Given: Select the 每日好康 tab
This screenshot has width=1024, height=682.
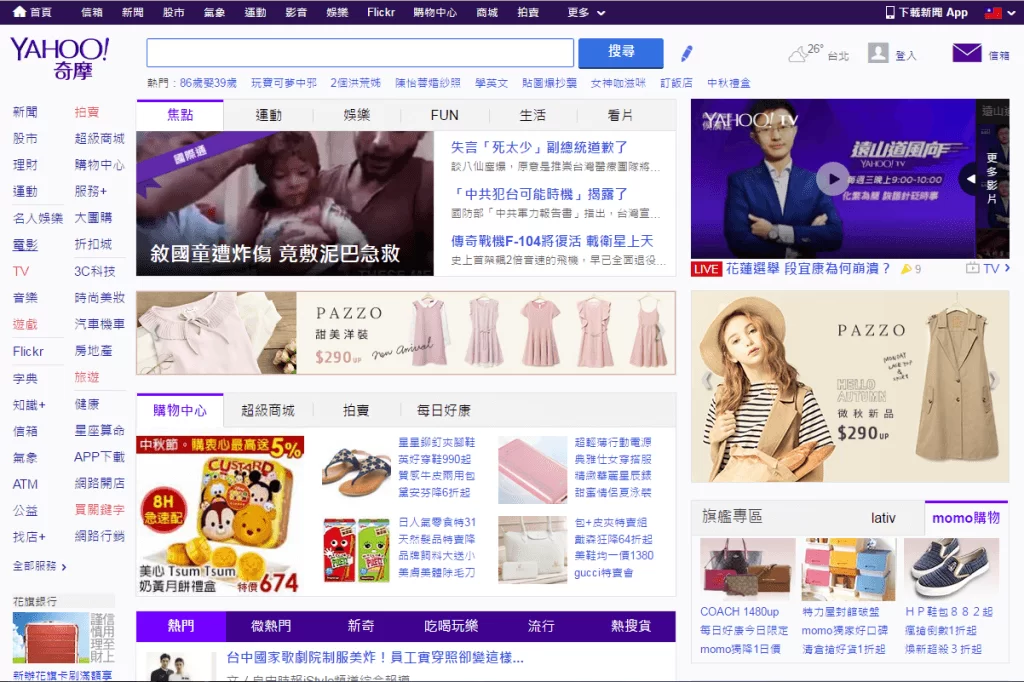Looking at the screenshot, I should coord(443,411).
